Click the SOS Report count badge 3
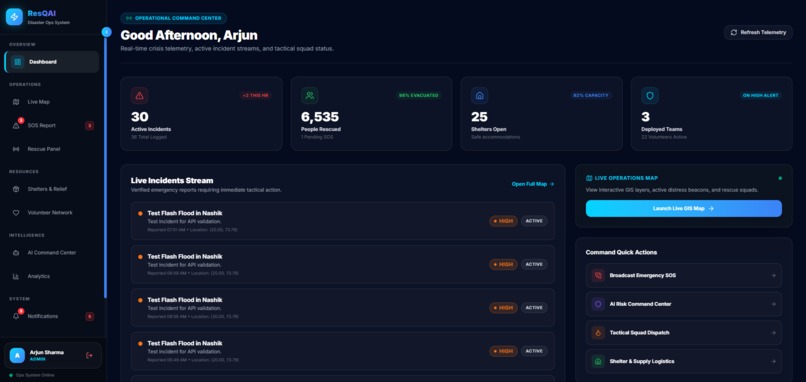The width and height of the screenshot is (806, 382). [x=89, y=125]
